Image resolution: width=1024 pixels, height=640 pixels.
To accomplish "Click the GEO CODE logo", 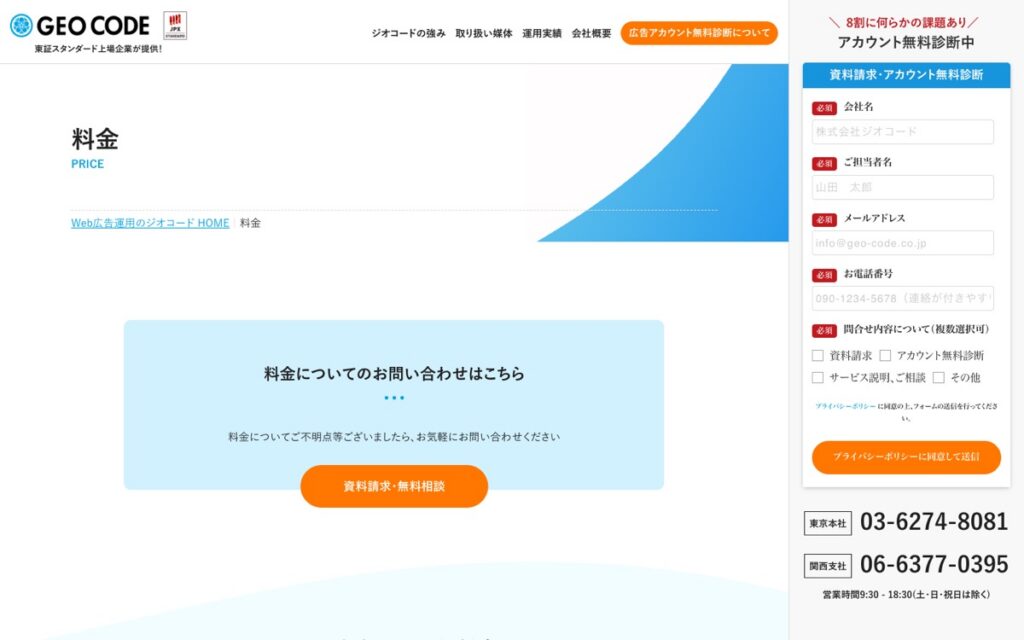I will (80, 25).
